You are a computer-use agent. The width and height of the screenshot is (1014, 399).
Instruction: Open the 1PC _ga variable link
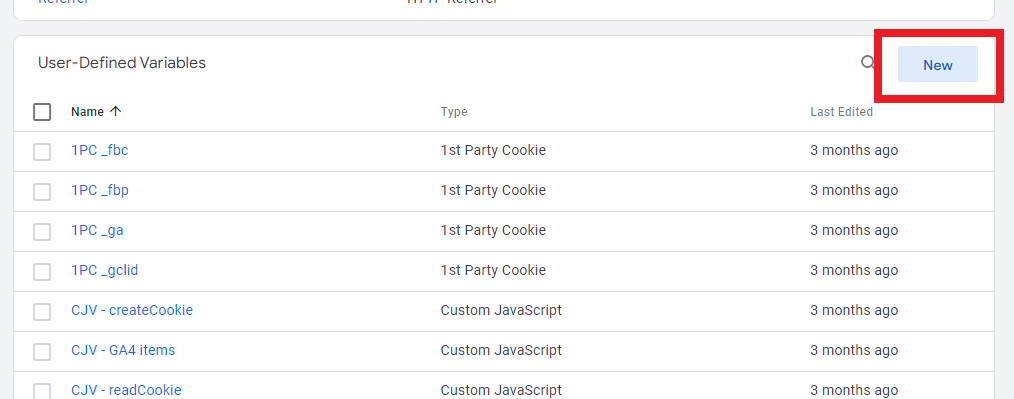click(97, 230)
